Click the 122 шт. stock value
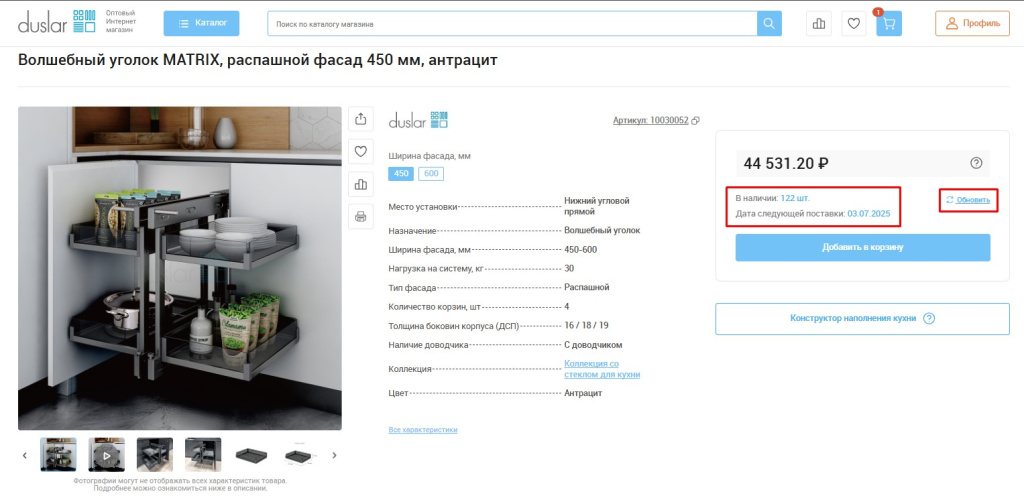 pos(795,198)
